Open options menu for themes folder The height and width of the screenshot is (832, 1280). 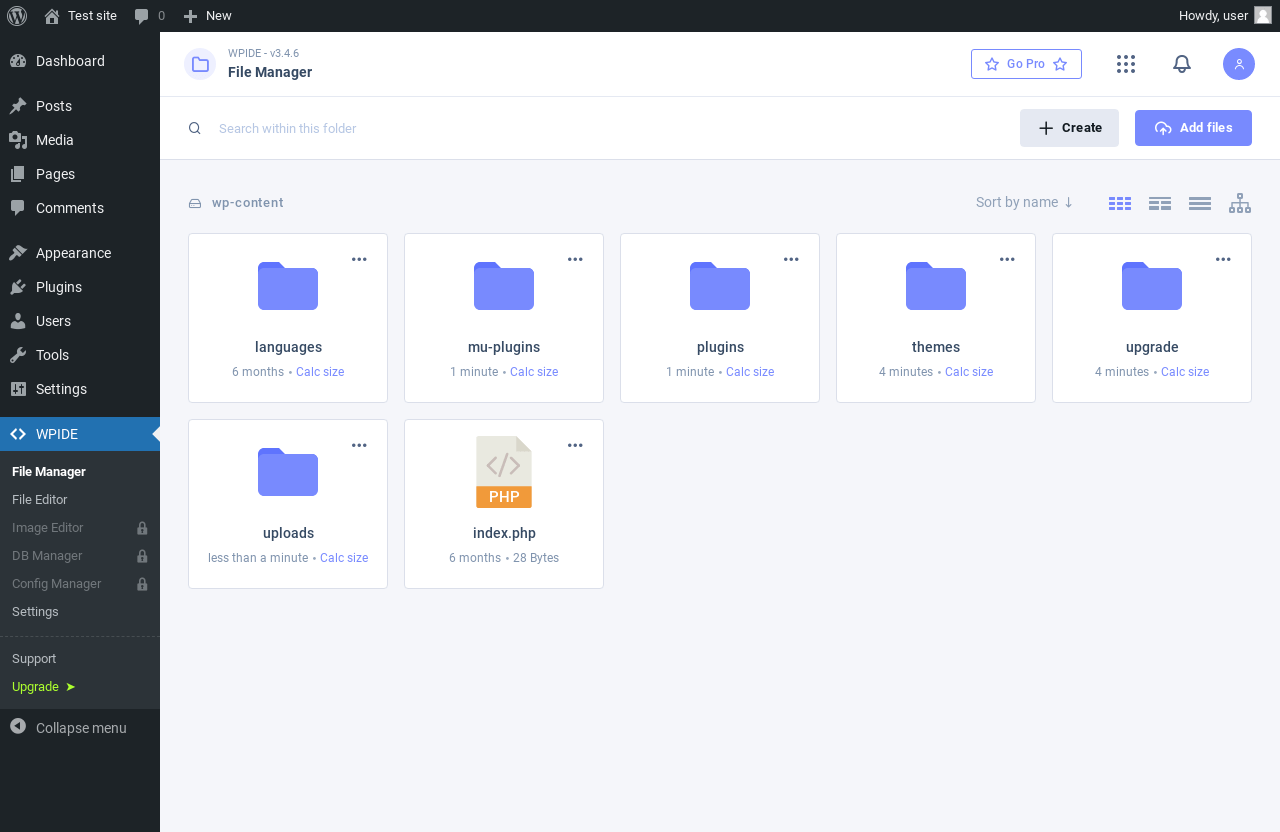tap(1007, 259)
